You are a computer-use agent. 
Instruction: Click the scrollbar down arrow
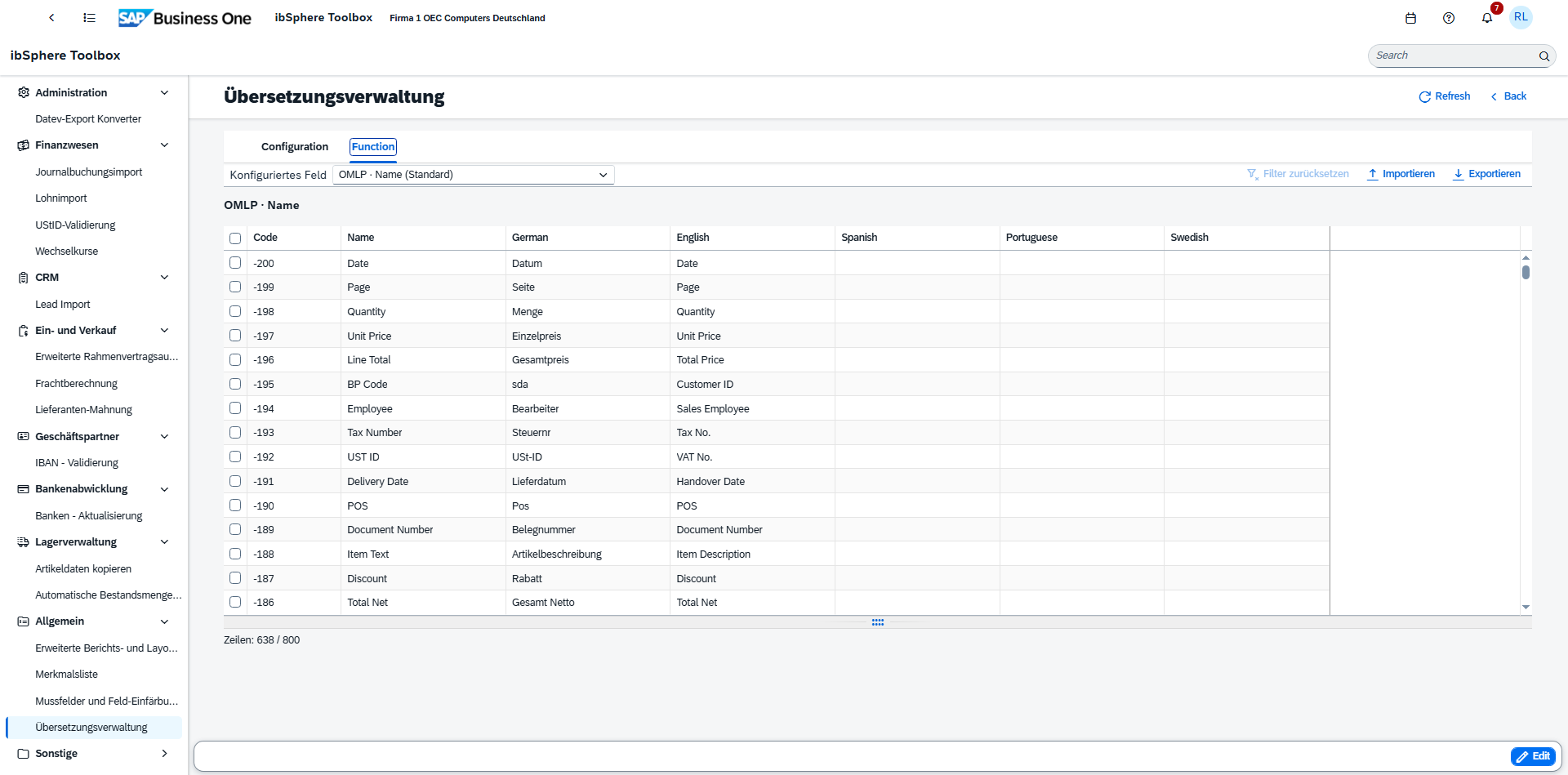[x=1526, y=608]
